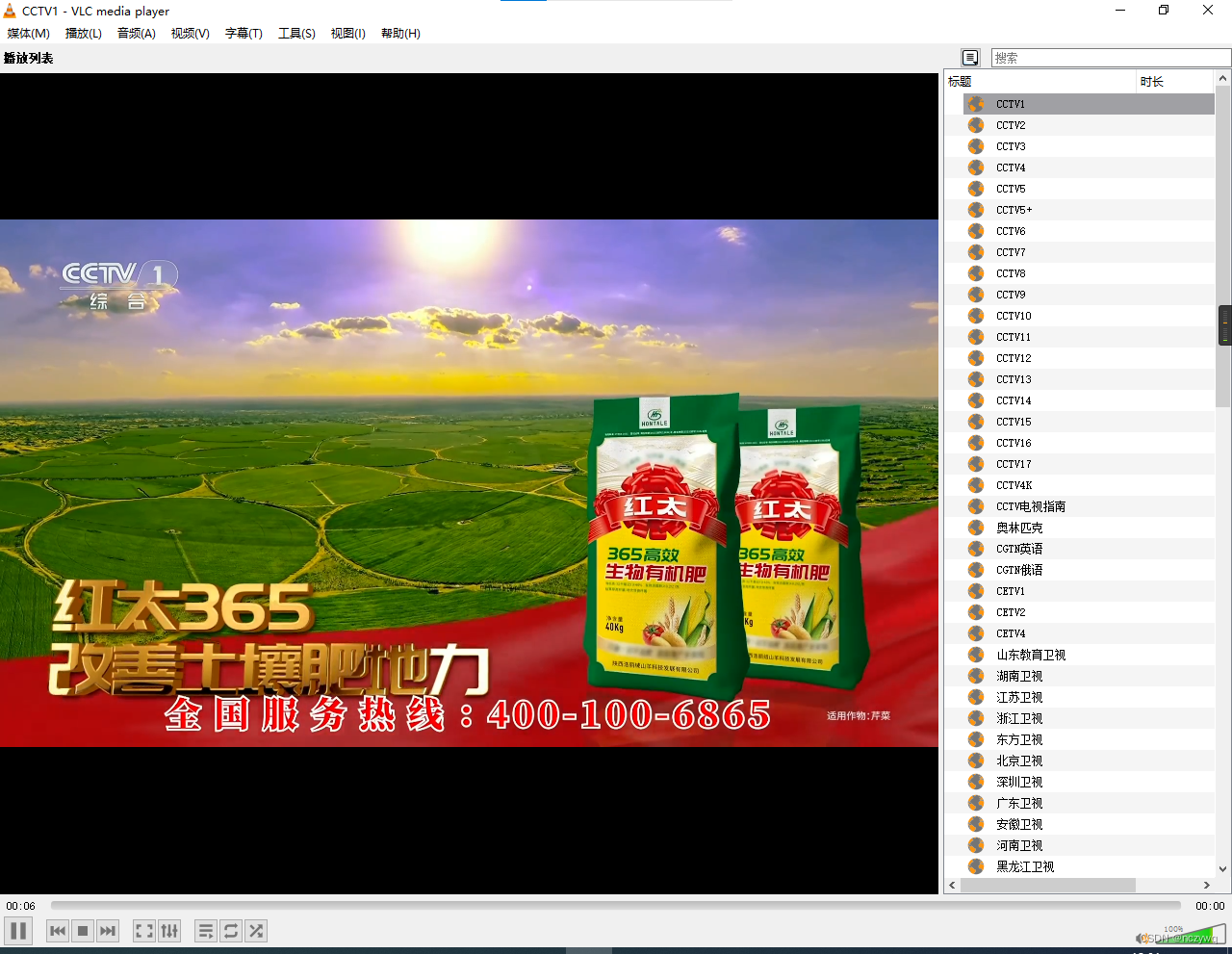This screenshot has width=1232, height=954.
Task: Click the globe icon next to CCTV10
Action: [976, 316]
